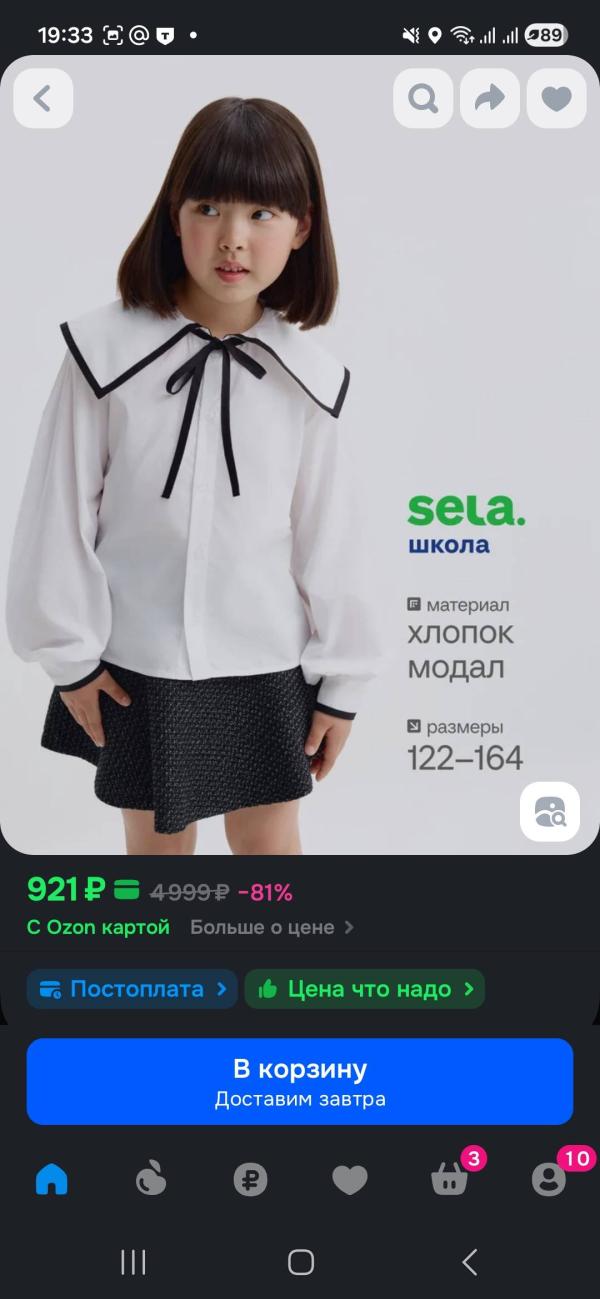
Task: Go back using the top-left arrow
Action: pyautogui.click(x=43, y=98)
